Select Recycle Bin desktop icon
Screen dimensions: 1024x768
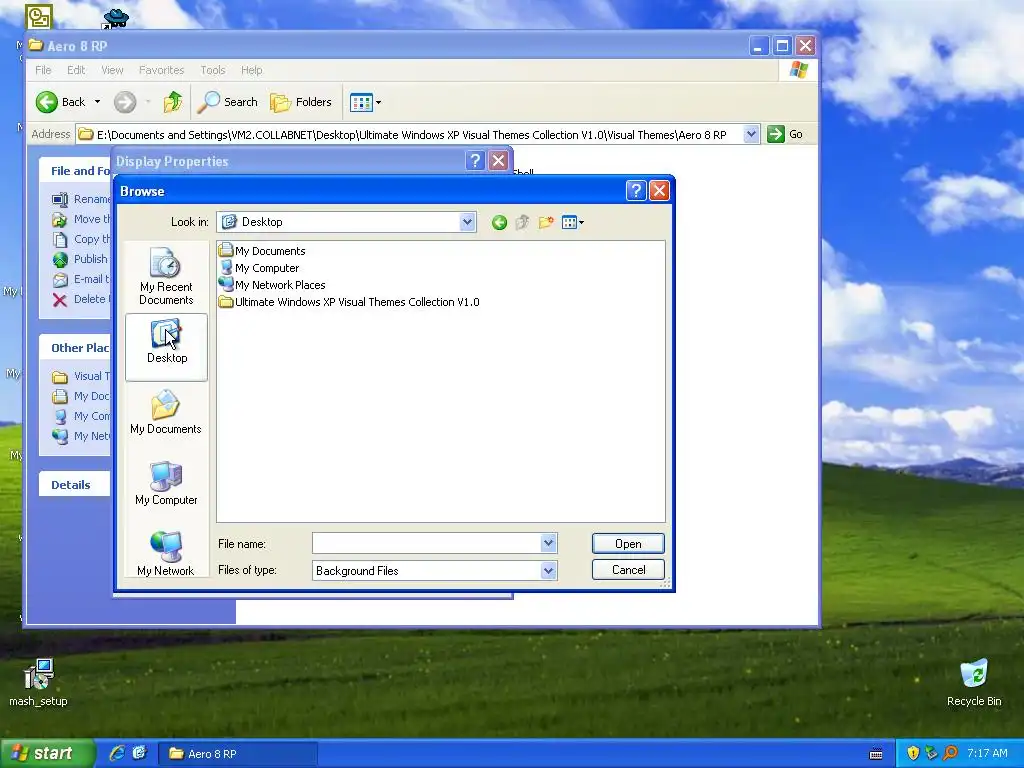pos(974,683)
